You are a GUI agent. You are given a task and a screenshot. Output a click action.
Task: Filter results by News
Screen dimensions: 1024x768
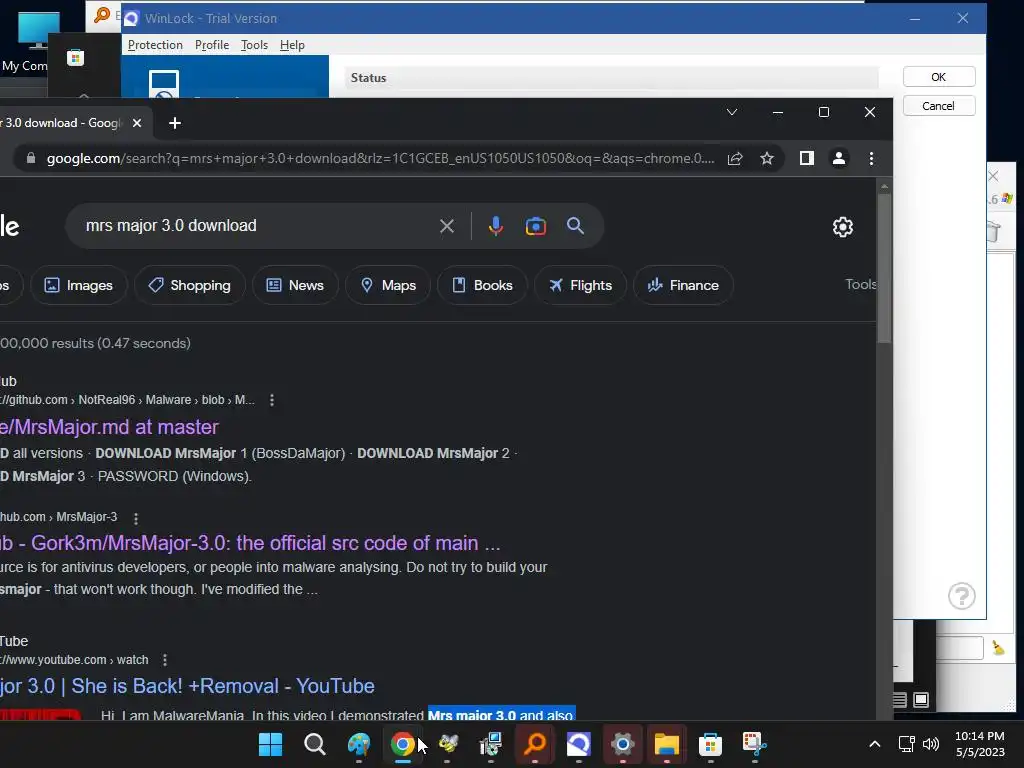coord(295,285)
